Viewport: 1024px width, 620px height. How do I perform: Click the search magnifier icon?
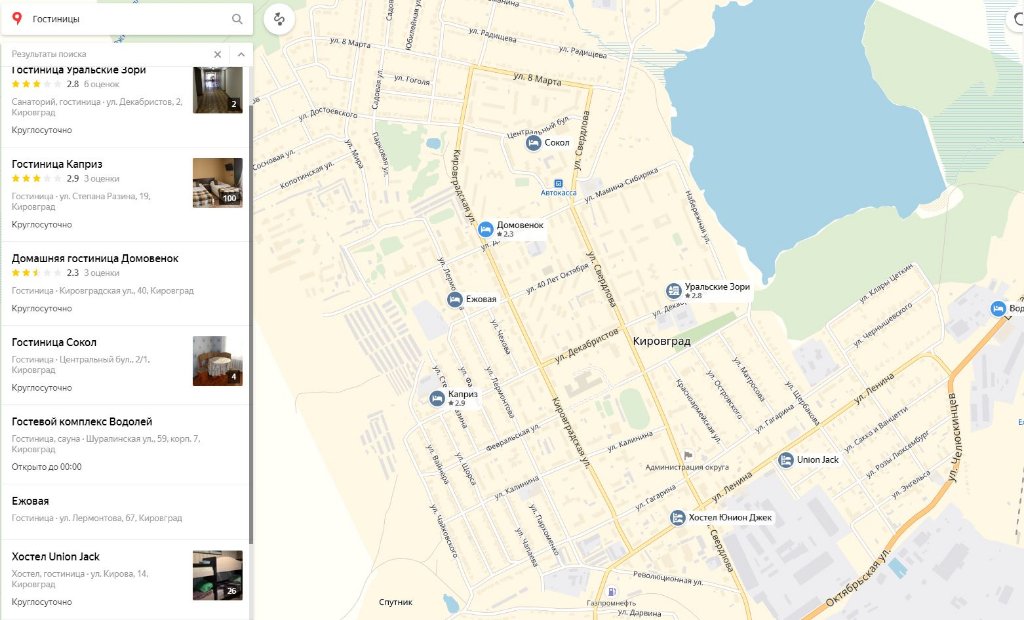[237, 19]
